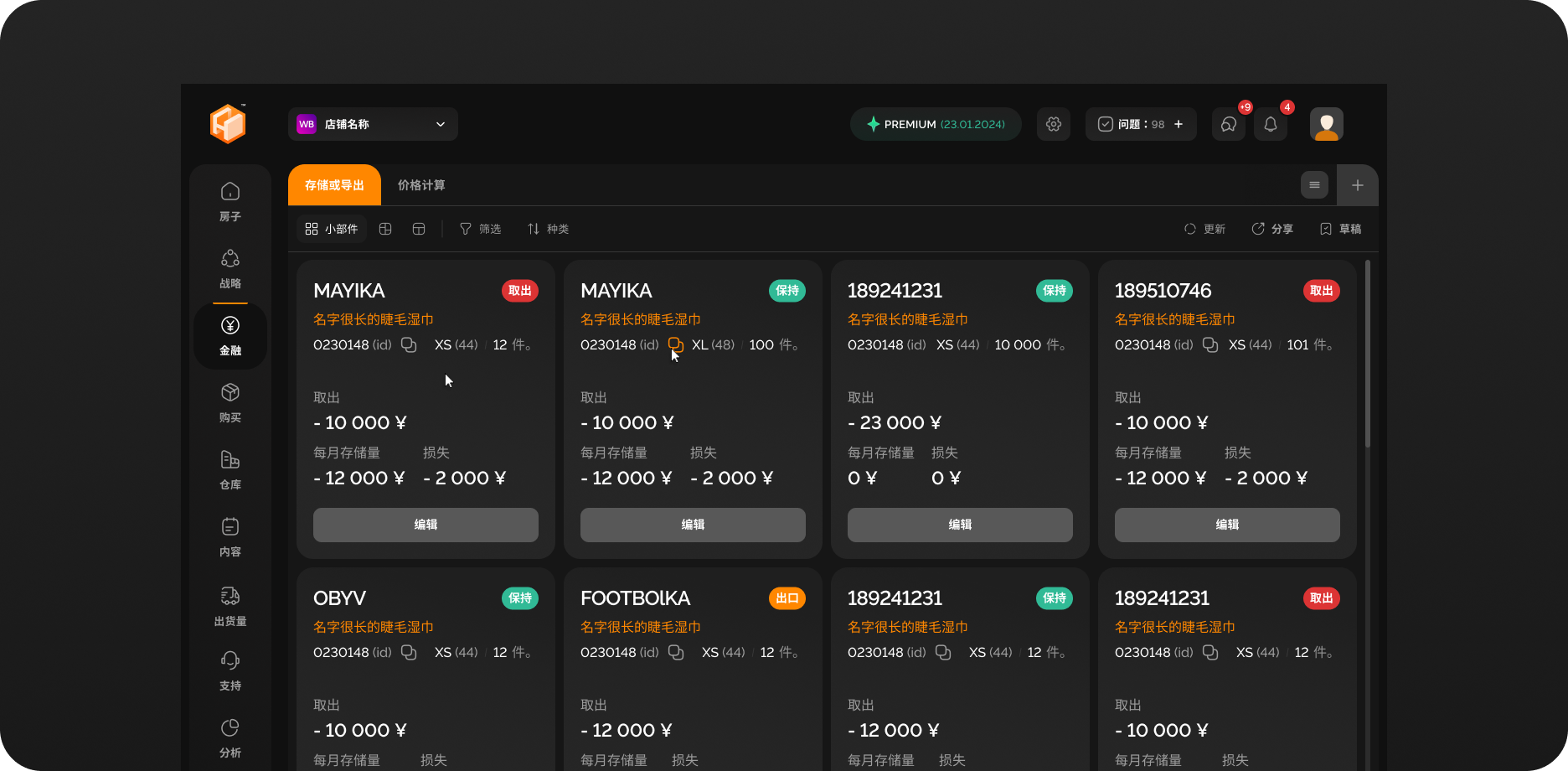Copy ID on first MAYIKA card

click(x=409, y=345)
